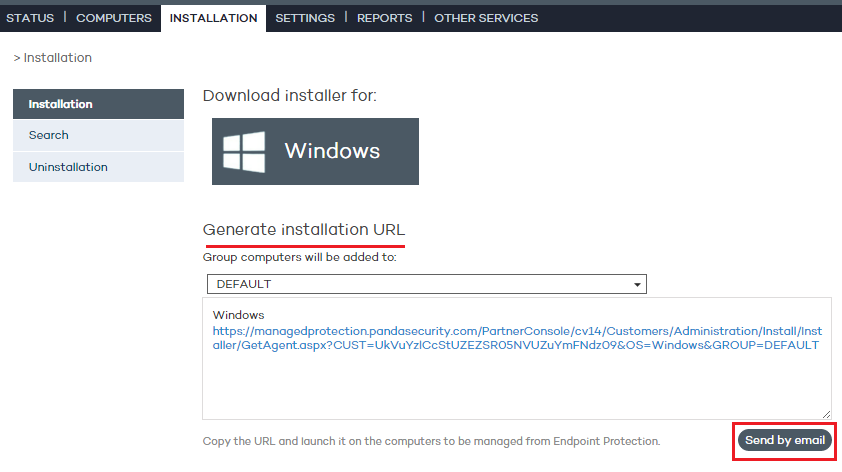Open the STATUS tab

pos(30,18)
